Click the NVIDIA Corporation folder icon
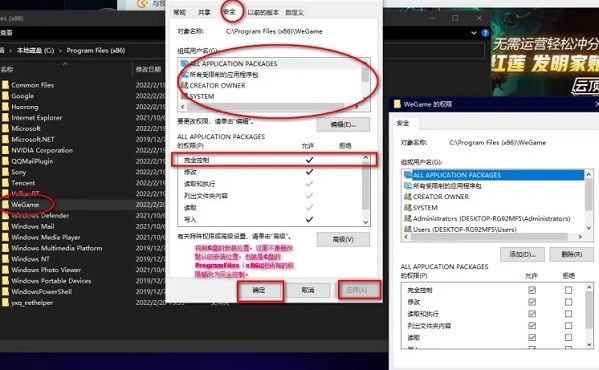This screenshot has width=599, height=370. (x=5, y=150)
